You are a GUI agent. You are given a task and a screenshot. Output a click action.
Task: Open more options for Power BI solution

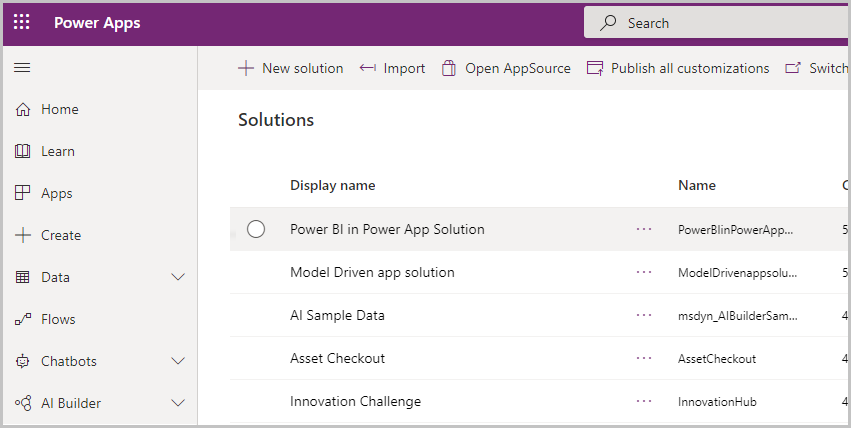click(644, 229)
